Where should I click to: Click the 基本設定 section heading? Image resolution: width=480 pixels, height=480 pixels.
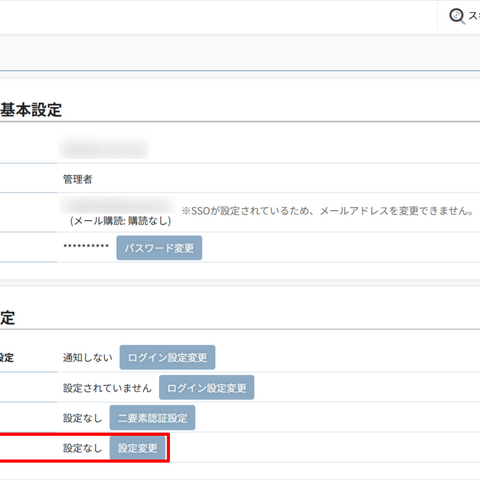tap(31, 110)
